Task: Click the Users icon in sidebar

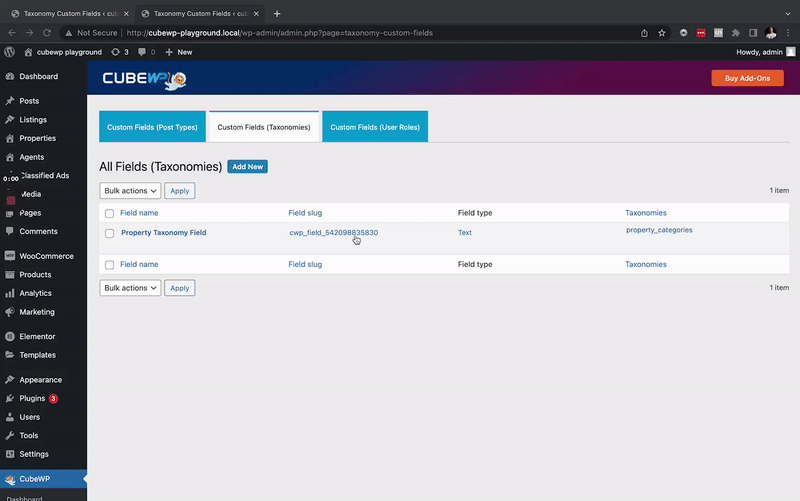Action: (x=10, y=417)
